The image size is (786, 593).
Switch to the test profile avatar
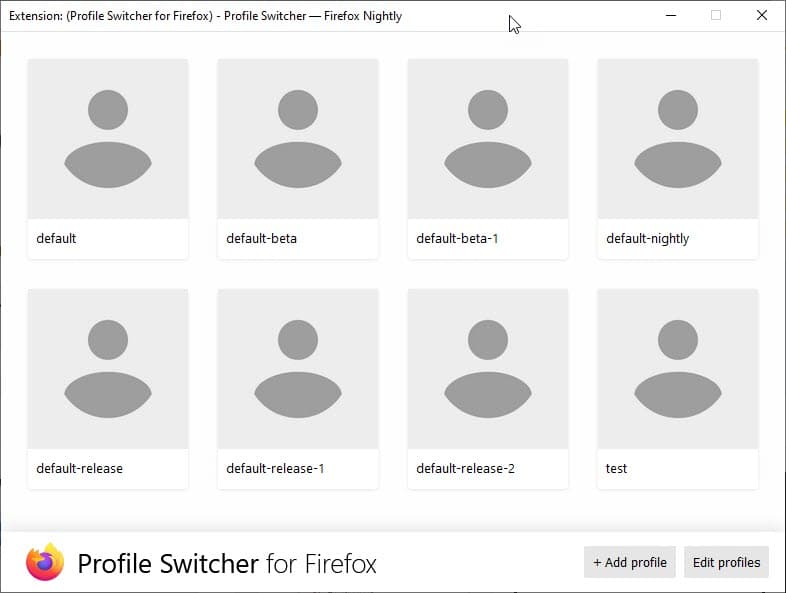678,369
